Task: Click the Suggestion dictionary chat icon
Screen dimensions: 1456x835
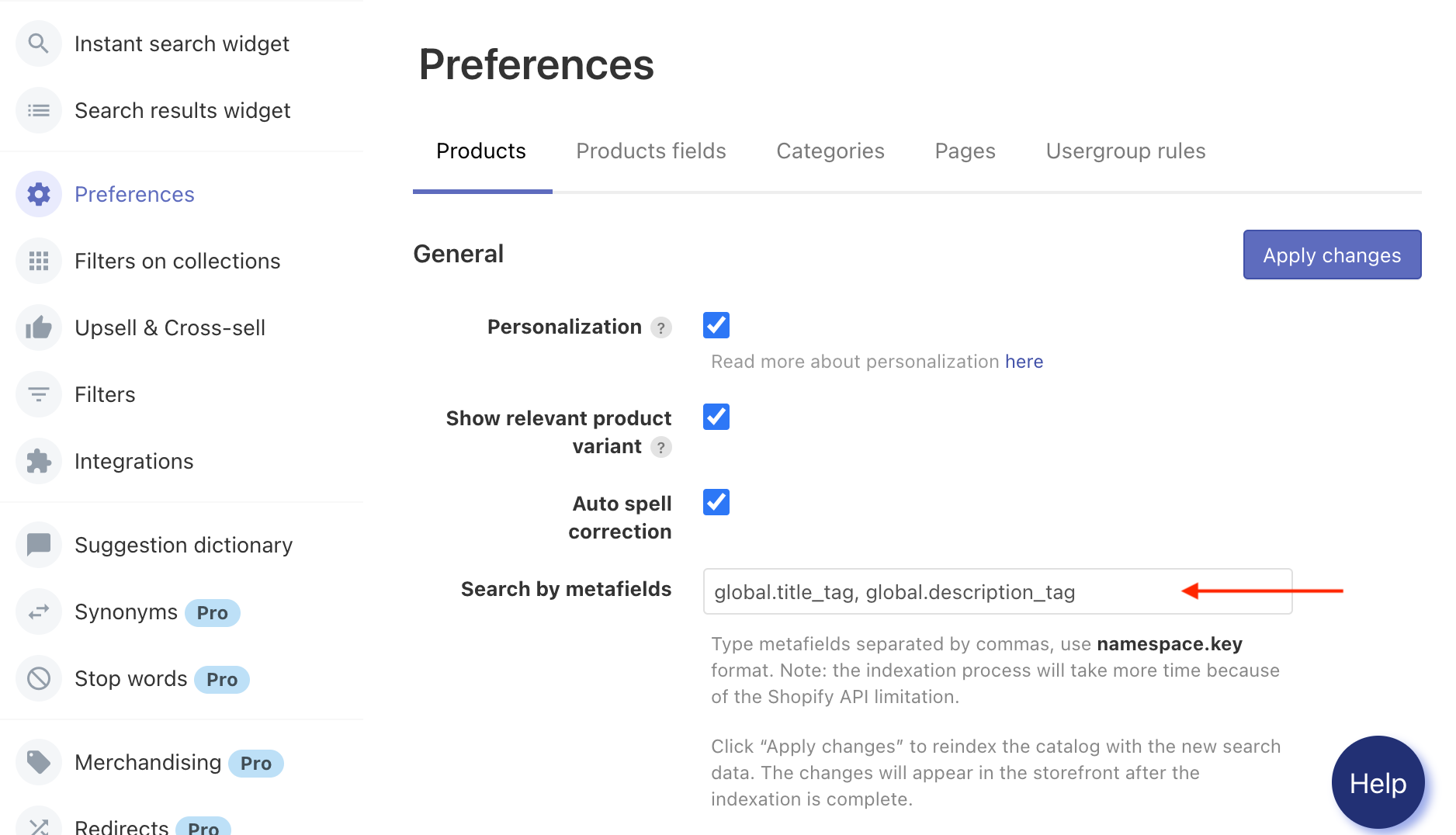Action: point(38,545)
